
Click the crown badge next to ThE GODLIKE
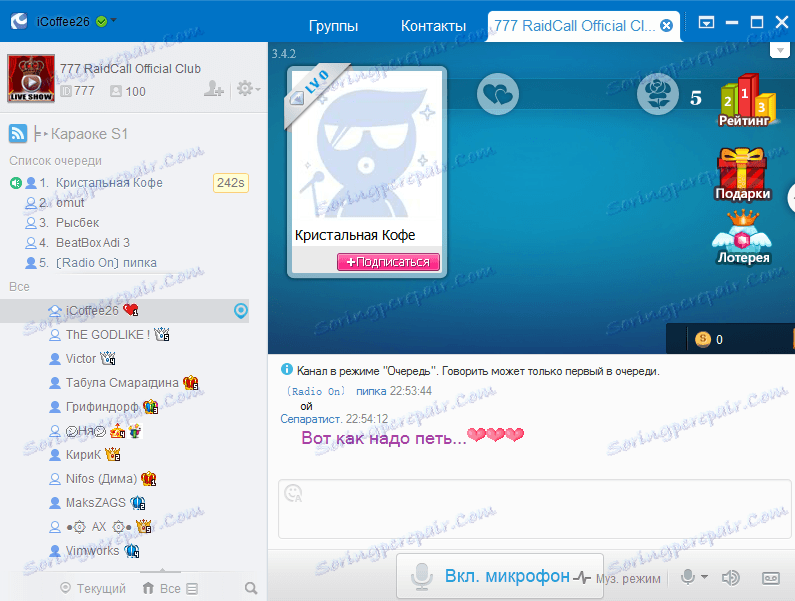[x=162, y=334]
